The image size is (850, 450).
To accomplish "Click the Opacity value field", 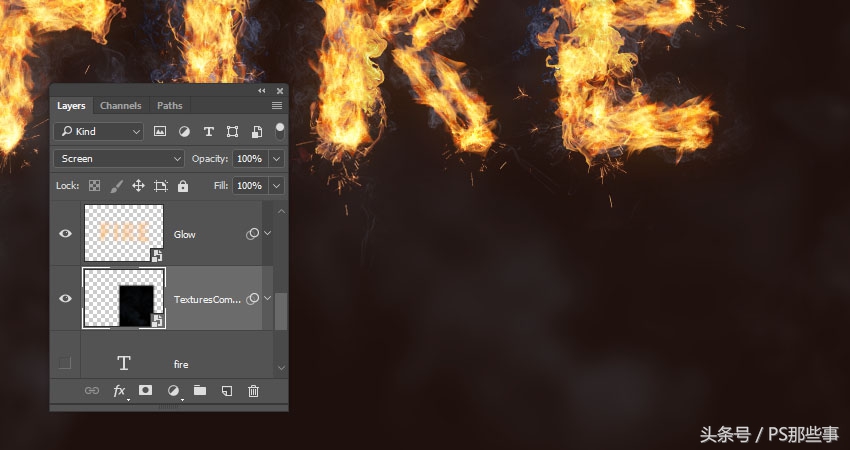I will [x=250, y=158].
